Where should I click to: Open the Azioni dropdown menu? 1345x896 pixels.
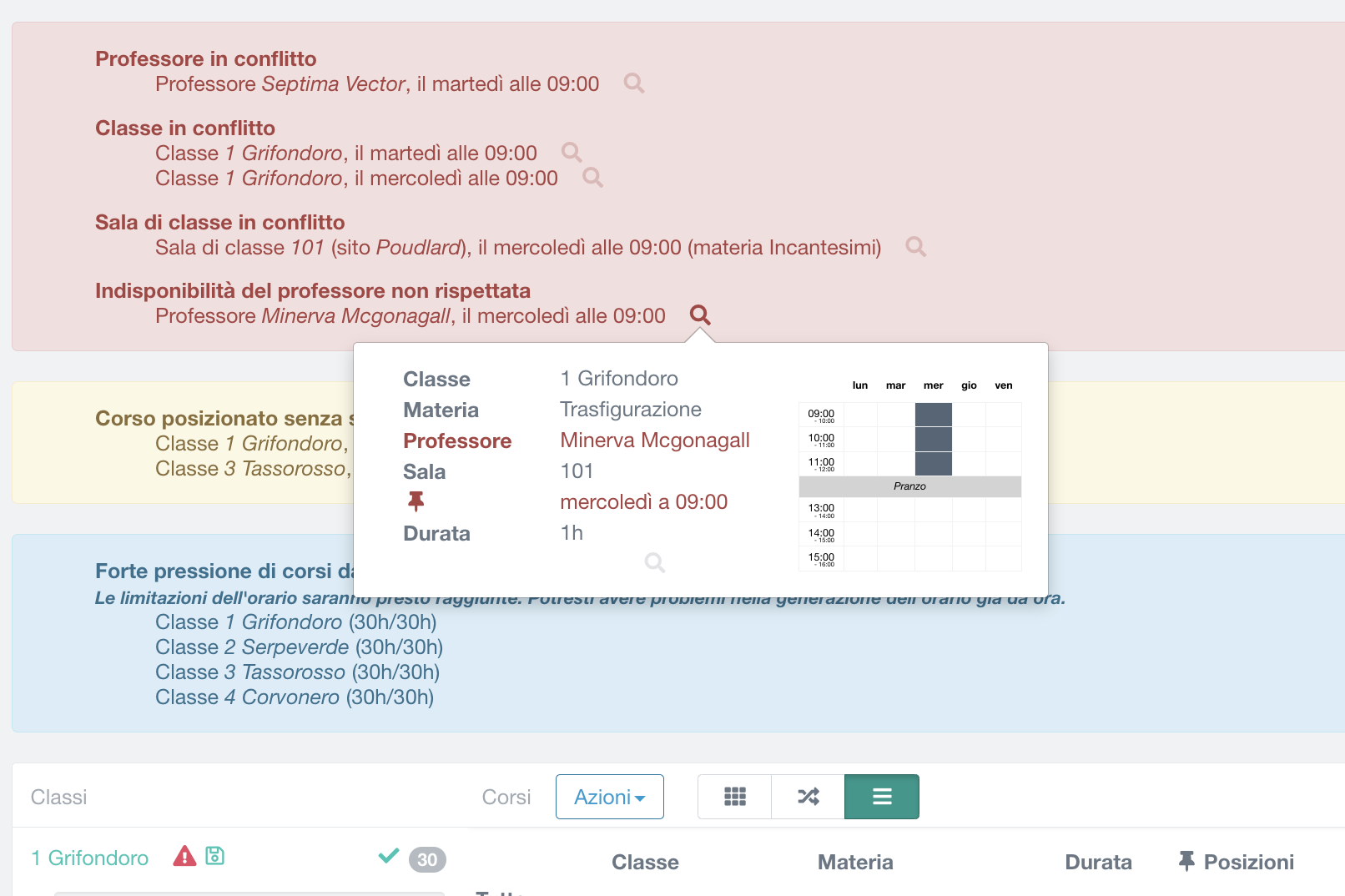click(609, 797)
